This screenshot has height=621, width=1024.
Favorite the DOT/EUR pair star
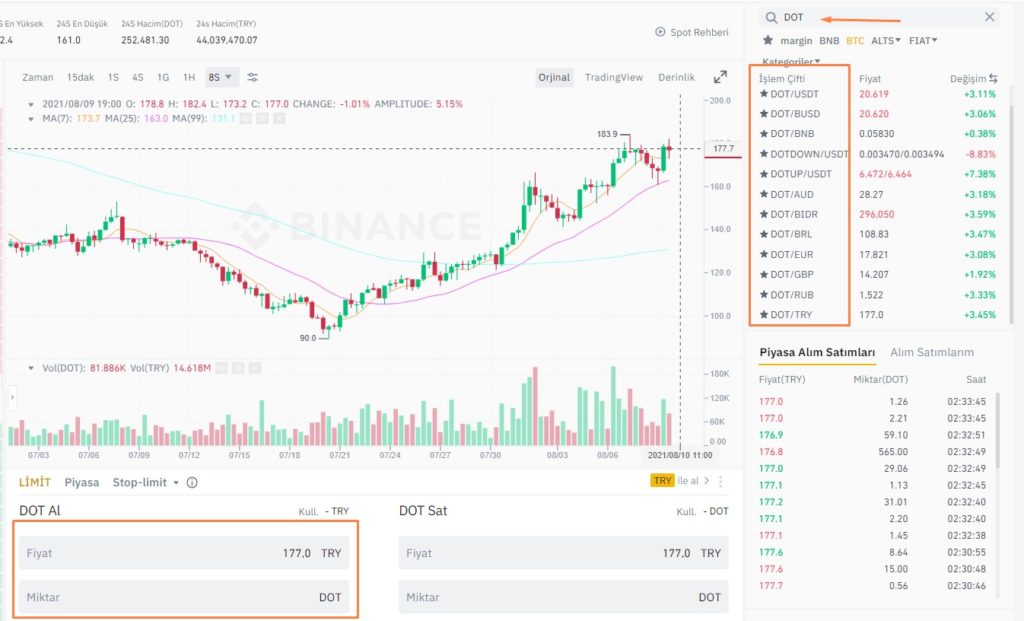(764, 254)
